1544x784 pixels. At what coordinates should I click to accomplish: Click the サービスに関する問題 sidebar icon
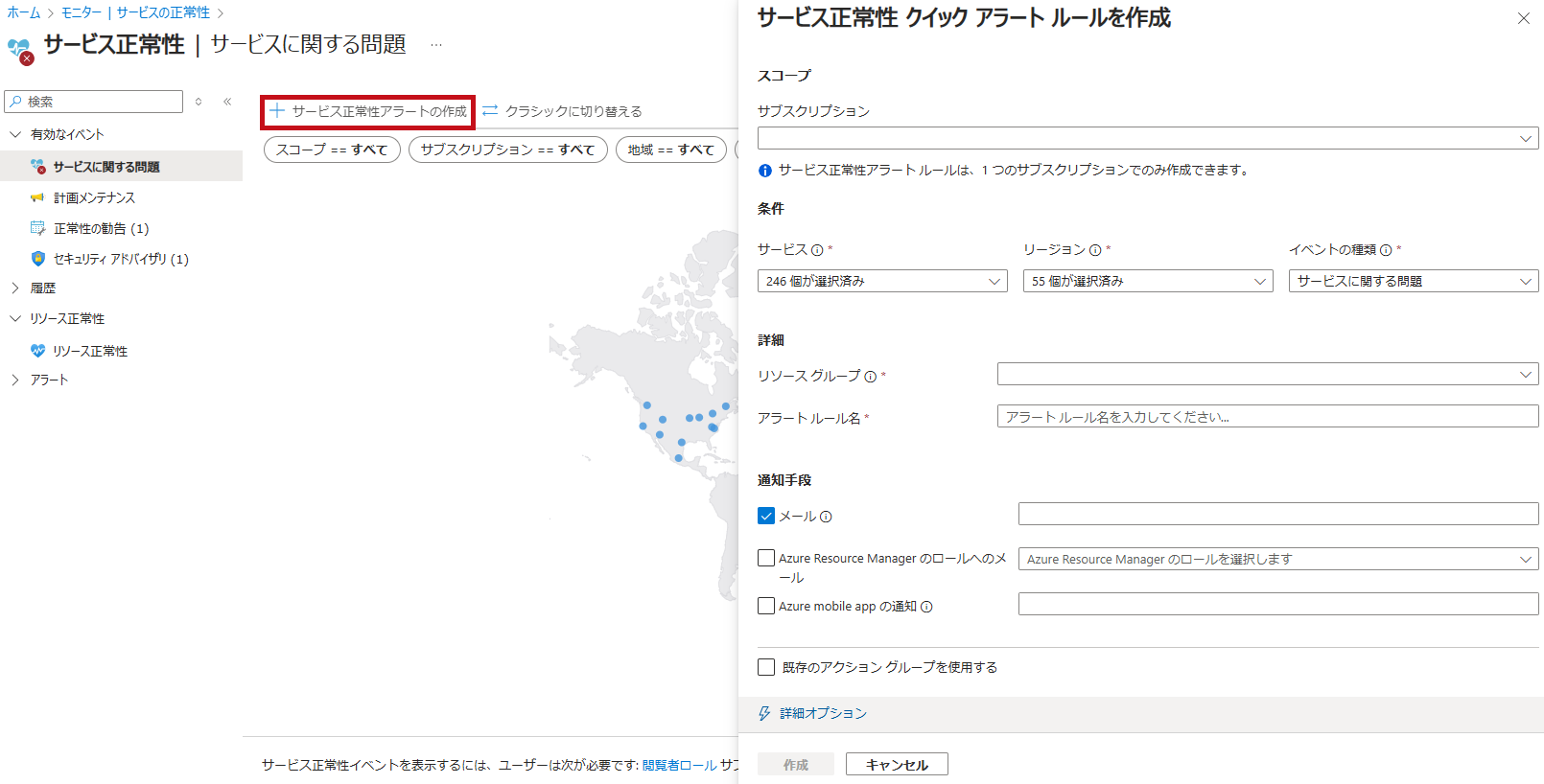pos(37,166)
